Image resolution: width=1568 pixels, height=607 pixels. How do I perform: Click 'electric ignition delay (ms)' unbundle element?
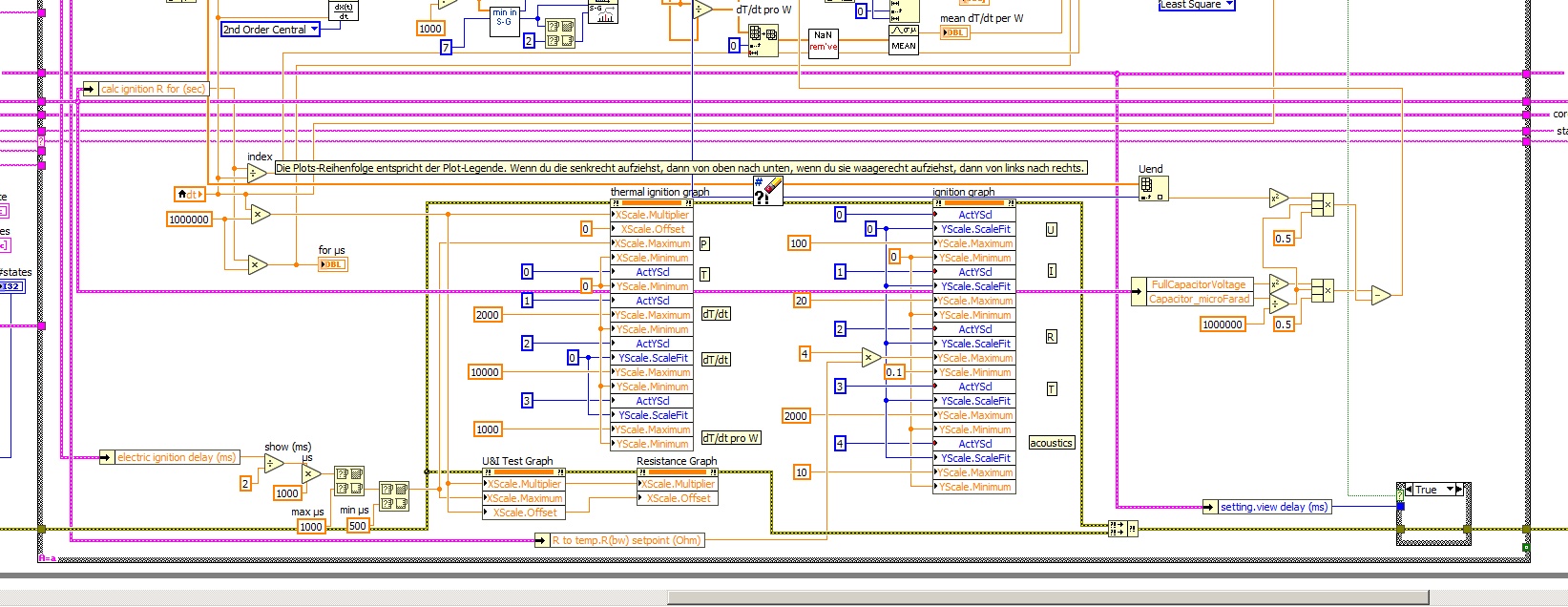point(169,457)
